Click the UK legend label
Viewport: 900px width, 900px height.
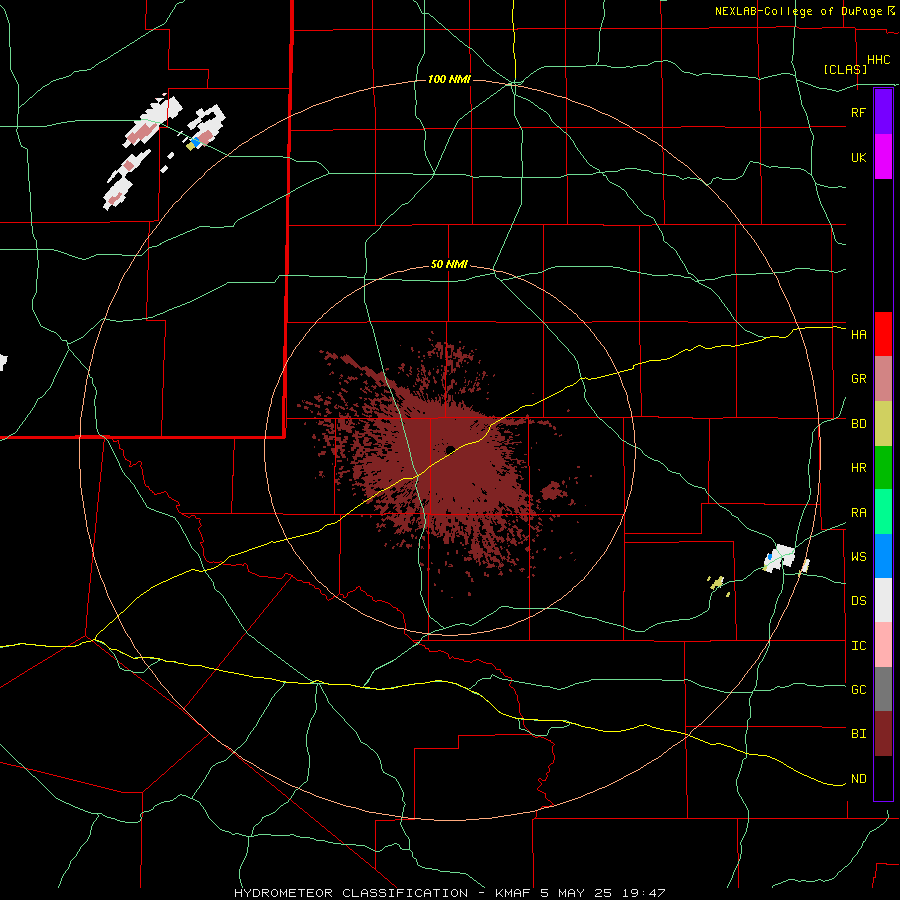[859, 157]
